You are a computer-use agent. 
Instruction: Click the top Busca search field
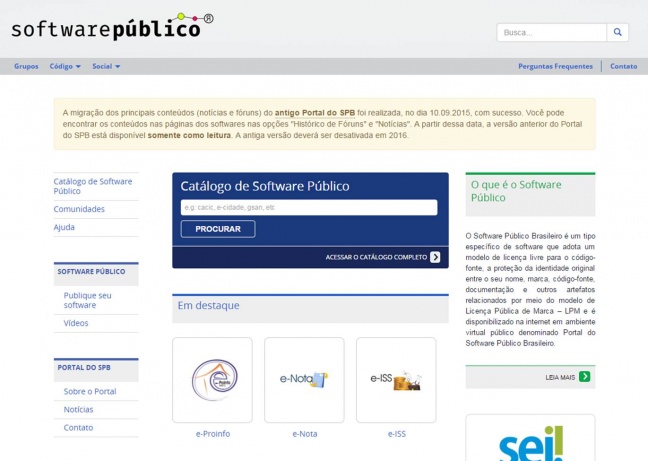tap(551, 32)
